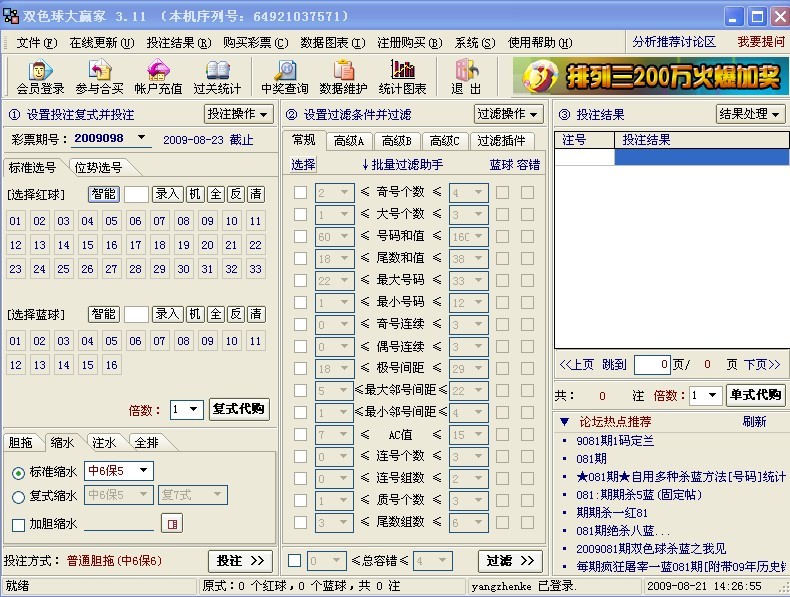Open forum post 期期杀一红81
Viewport: 790px width, 597px height.
tap(612, 513)
